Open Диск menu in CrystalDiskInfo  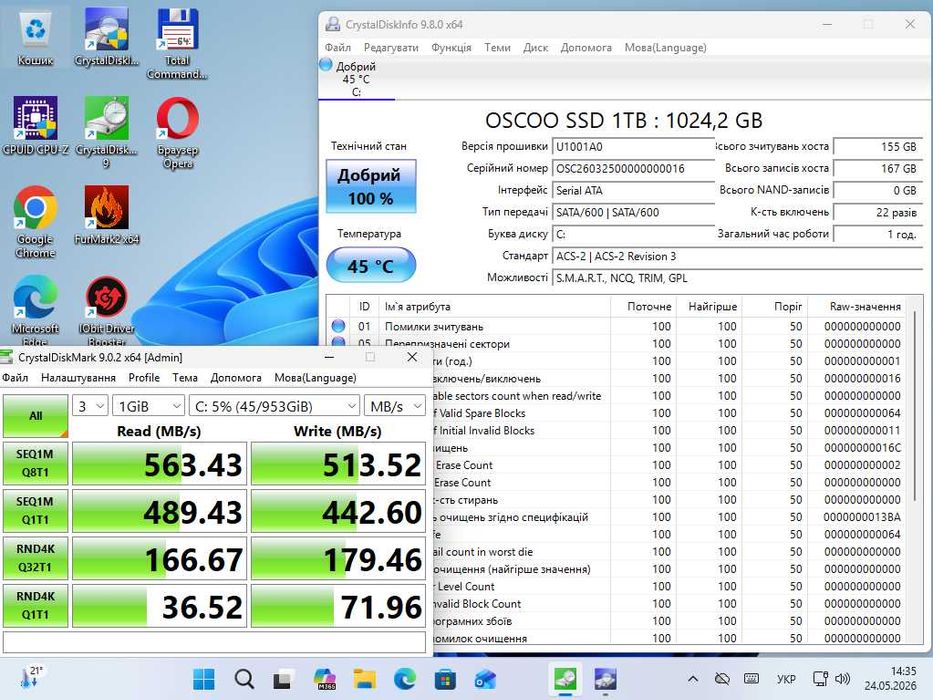click(536, 48)
